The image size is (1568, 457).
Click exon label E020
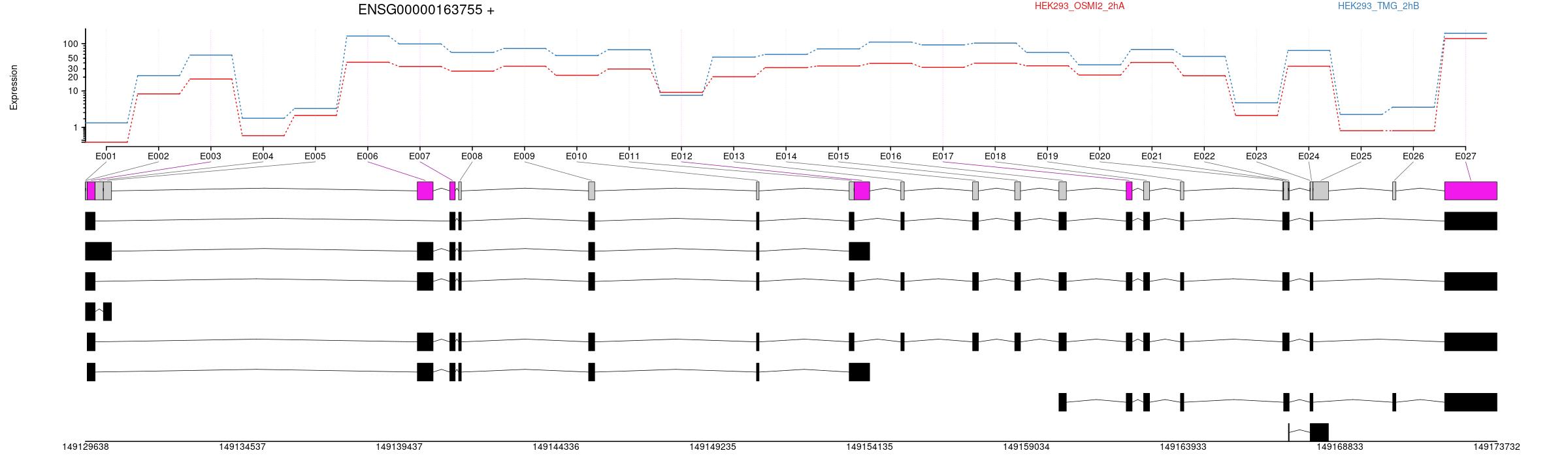[1100, 156]
